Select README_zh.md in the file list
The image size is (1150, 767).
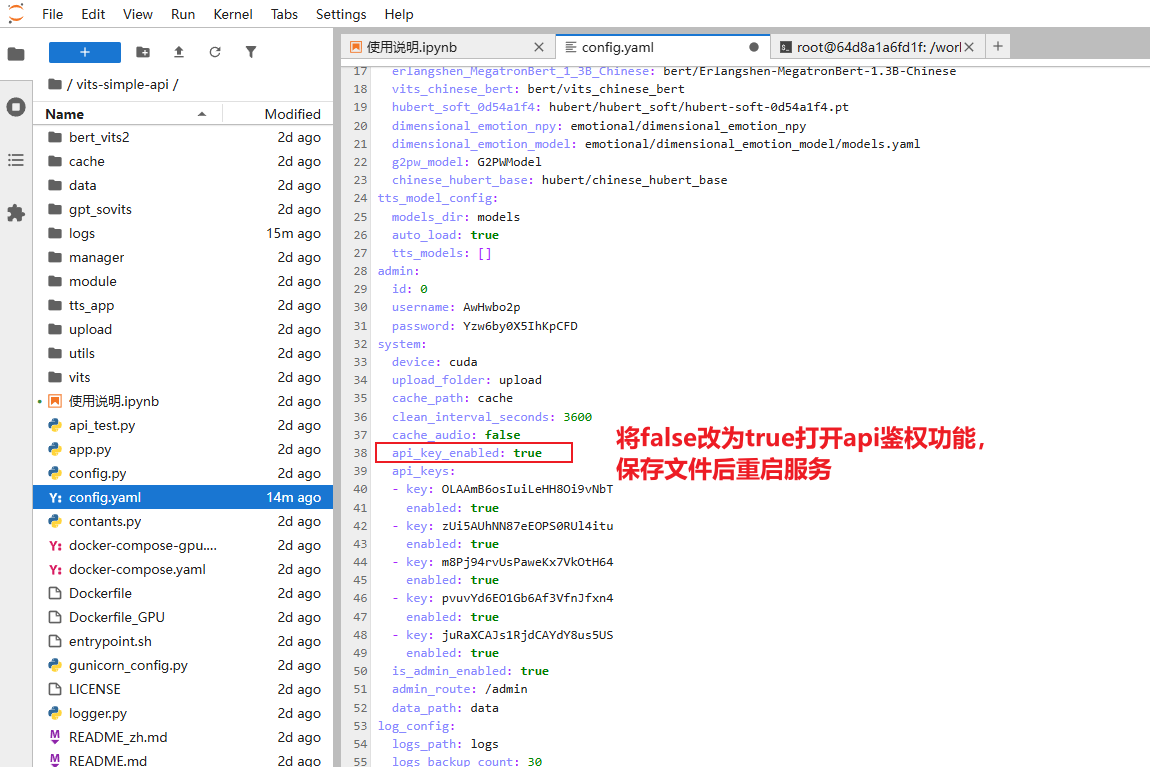[183, 738]
